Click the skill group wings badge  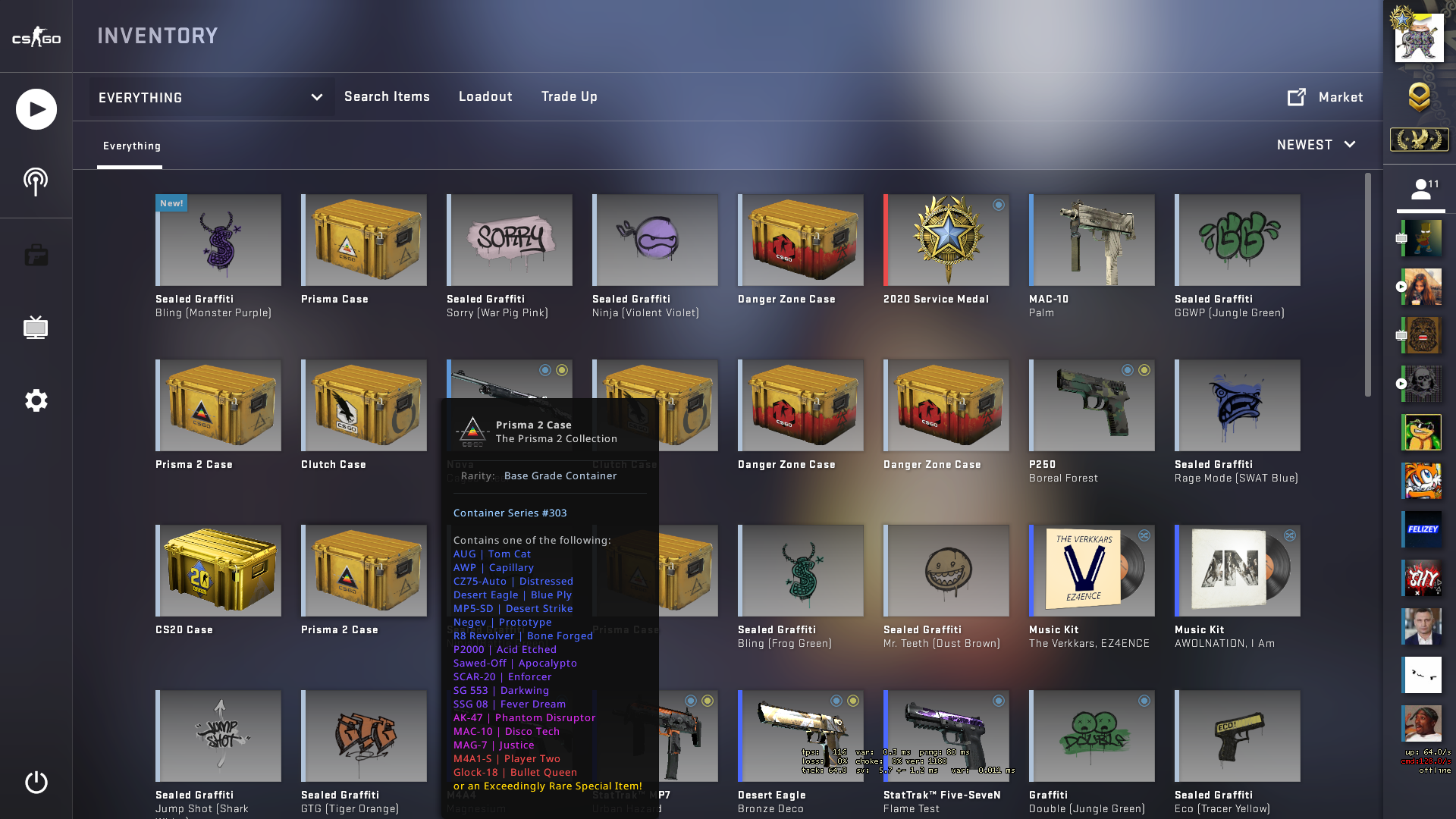pyautogui.click(x=1419, y=140)
